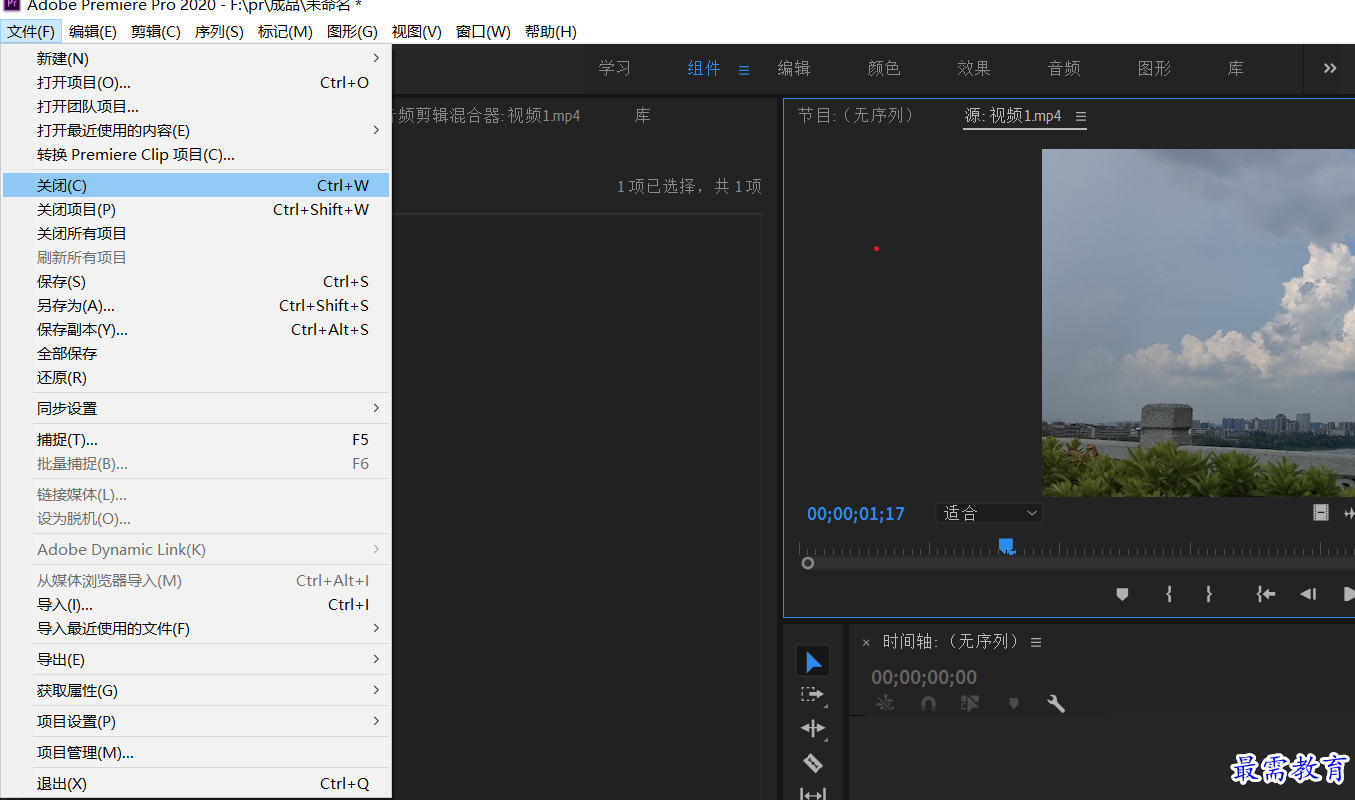
Task: Choose 全部保存 menu entry
Action: point(196,353)
